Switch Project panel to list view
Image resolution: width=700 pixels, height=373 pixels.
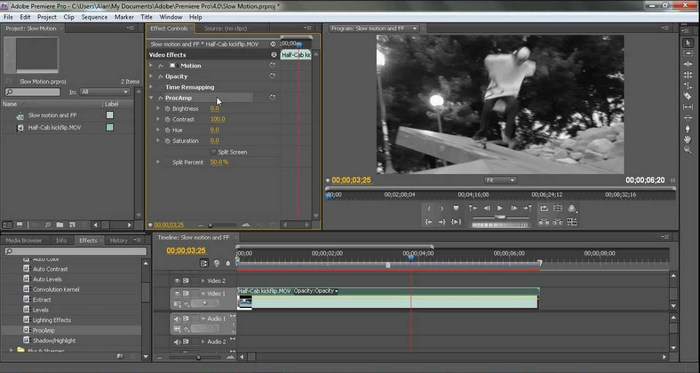point(8,225)
